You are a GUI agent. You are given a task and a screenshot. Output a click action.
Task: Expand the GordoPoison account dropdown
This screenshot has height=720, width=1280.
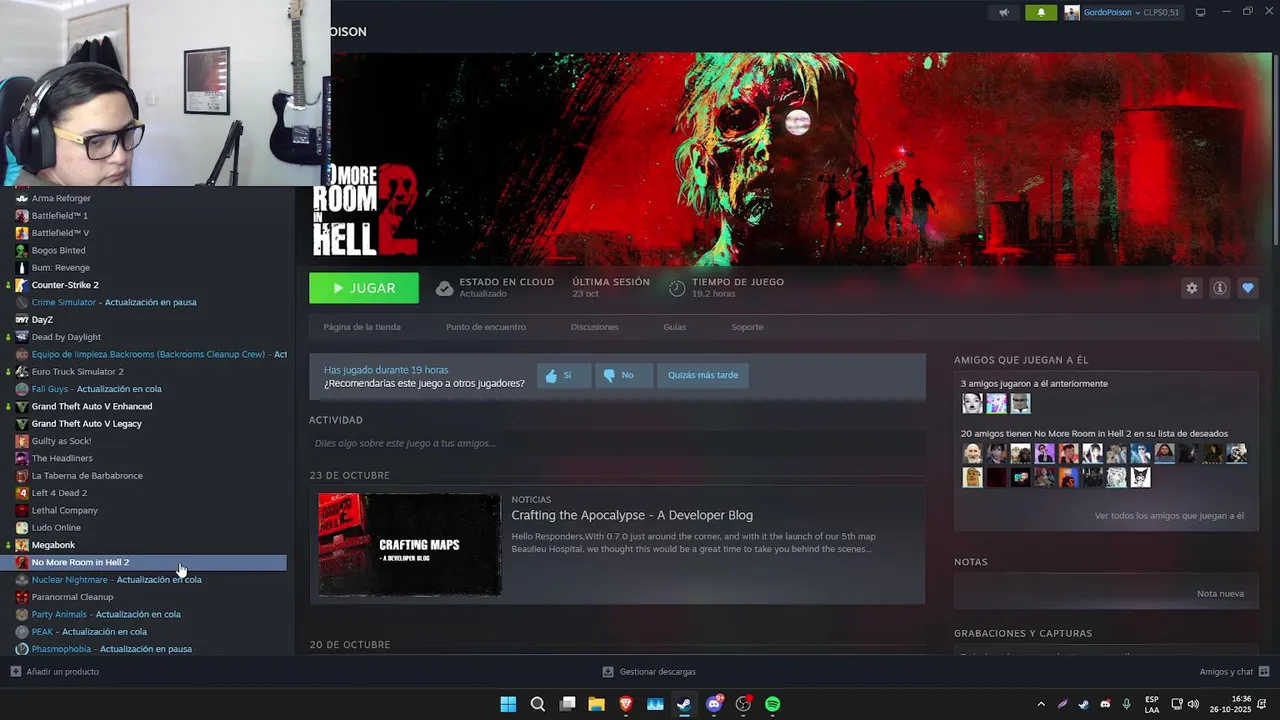pyautogui.click(x=1137, y=13)
